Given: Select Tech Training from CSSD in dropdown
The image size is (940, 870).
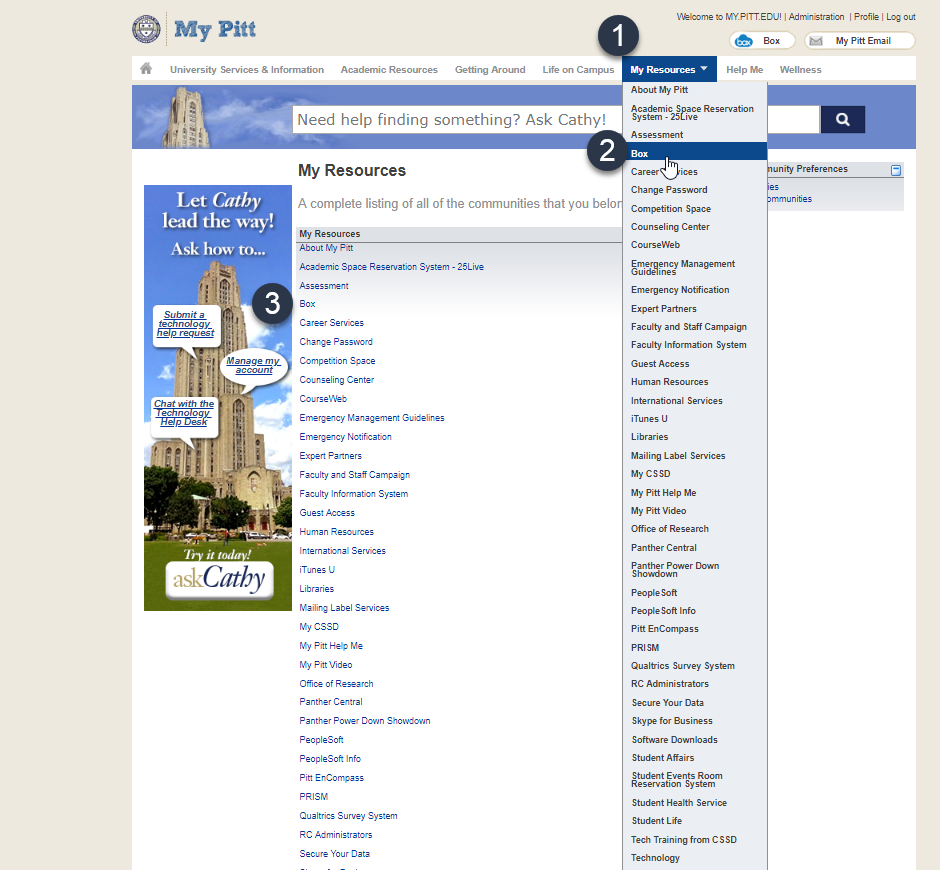Looking at the screenshot, I should click(683, 839).
